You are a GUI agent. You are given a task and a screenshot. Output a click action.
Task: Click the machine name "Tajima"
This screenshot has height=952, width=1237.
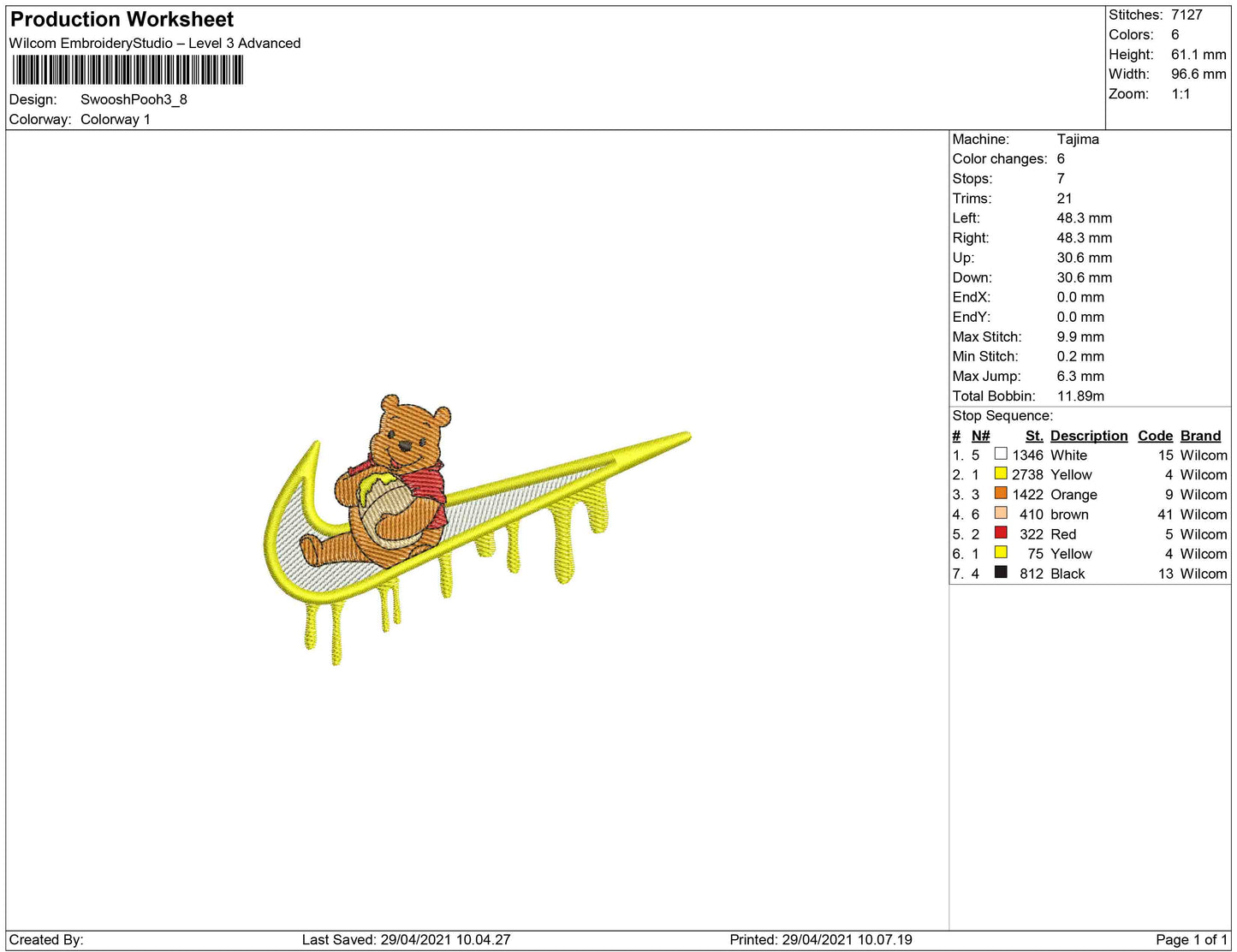tap(1078, 139)
